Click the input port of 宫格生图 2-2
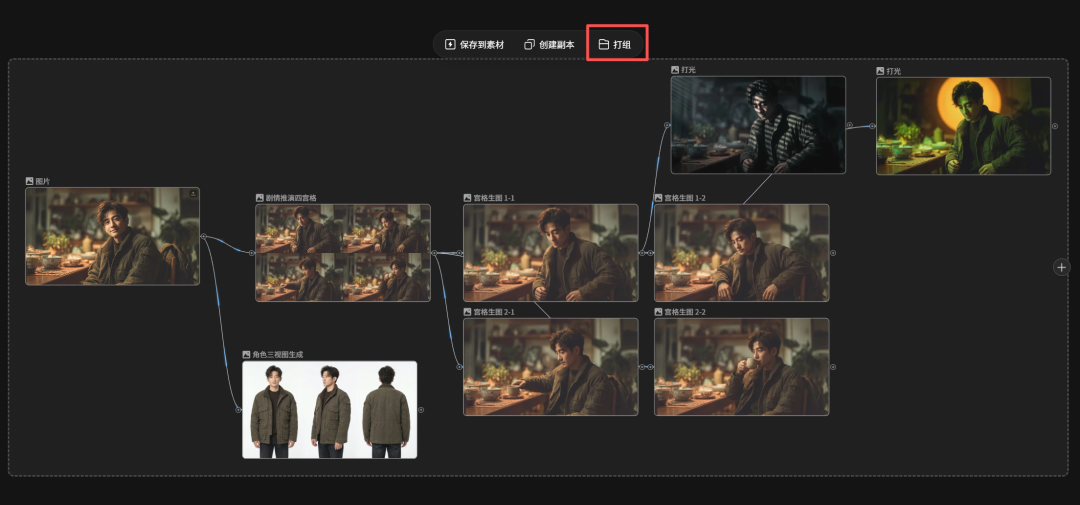The image size is (1080, 505). point(650,367)
